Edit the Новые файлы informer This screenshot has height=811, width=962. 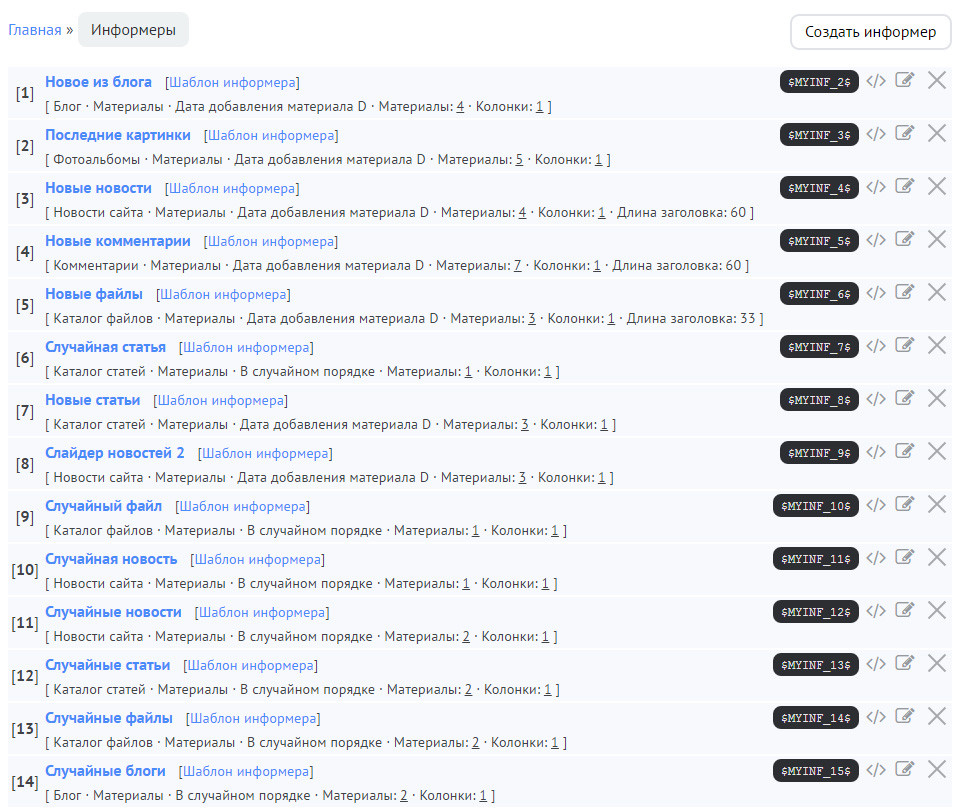click(x=905, y=292)
